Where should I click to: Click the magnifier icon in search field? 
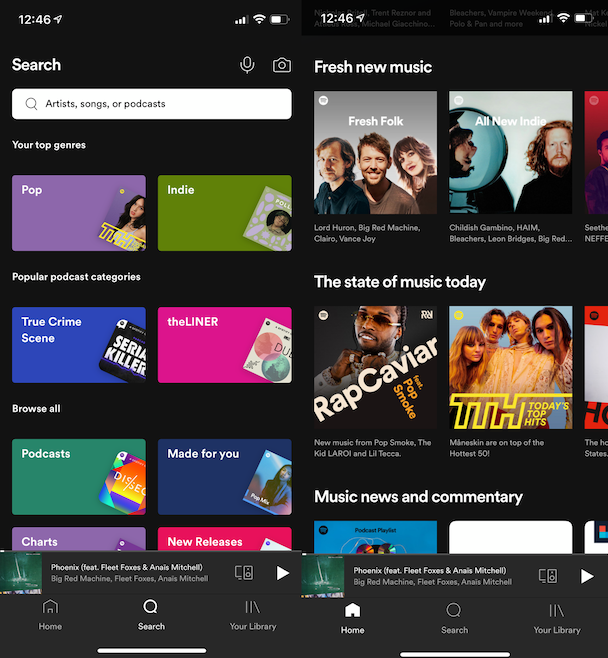pos(31,104)
